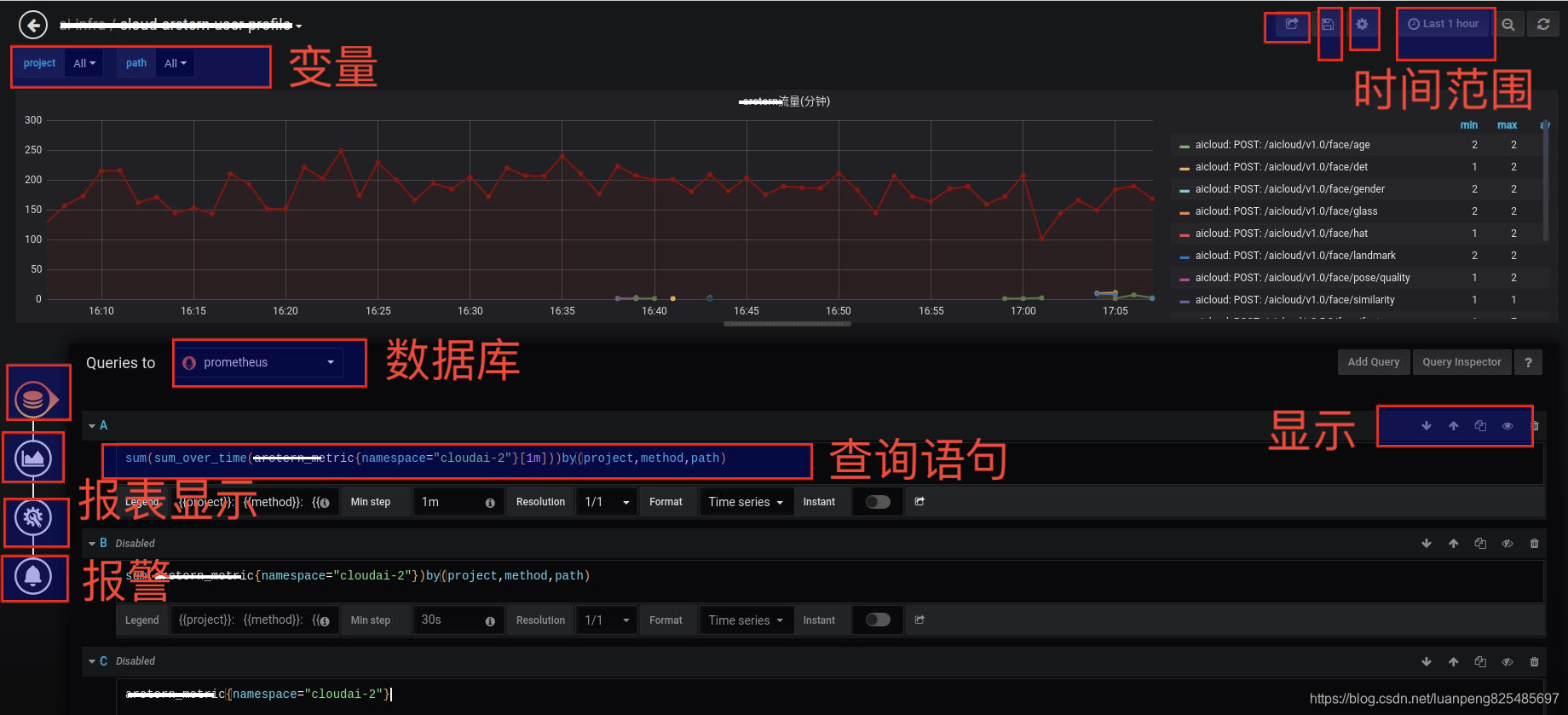Show Min step info for query A
Viewport: 1568px width, 715px height.
click(x=490, y=503)
